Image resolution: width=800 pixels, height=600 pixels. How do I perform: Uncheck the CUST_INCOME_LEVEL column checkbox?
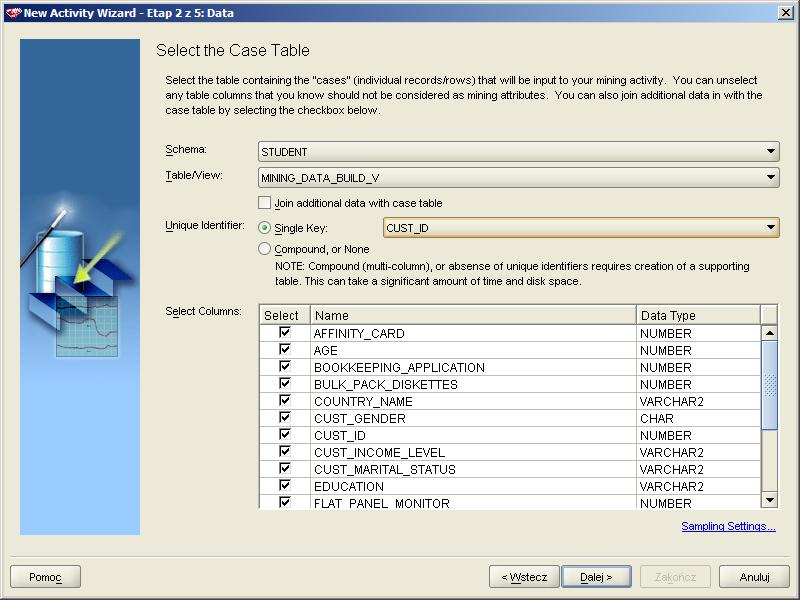[x=285, y=452]
